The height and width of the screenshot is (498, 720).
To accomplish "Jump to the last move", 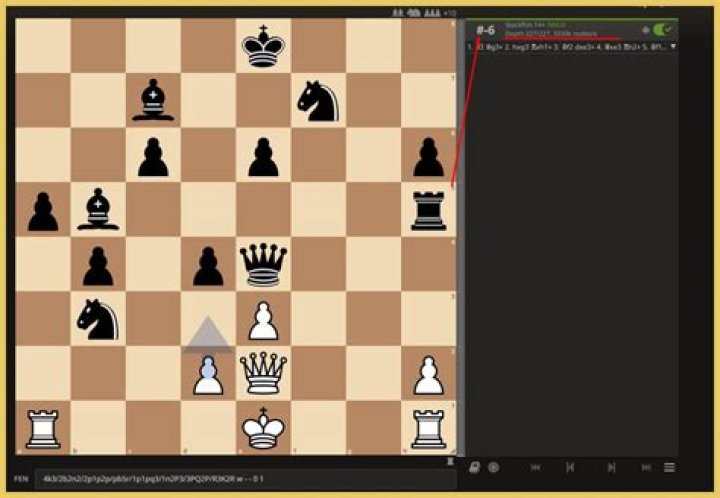I will 646,467.
